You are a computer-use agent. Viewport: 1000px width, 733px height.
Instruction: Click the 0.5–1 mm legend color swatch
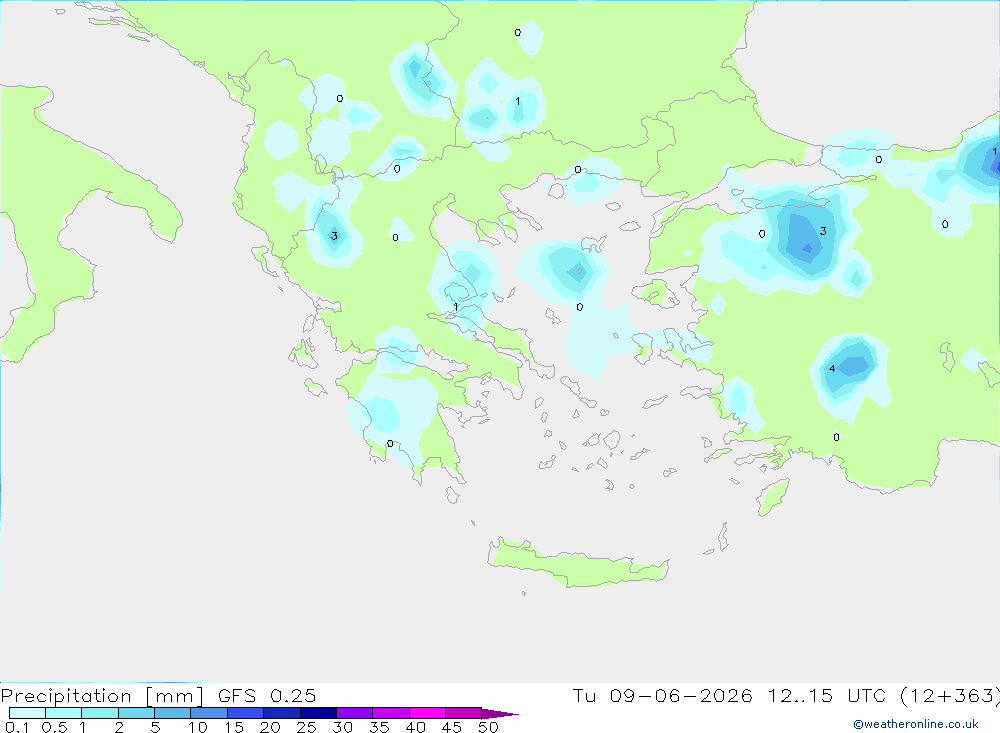pyautogui.click(x=63, y=713)
